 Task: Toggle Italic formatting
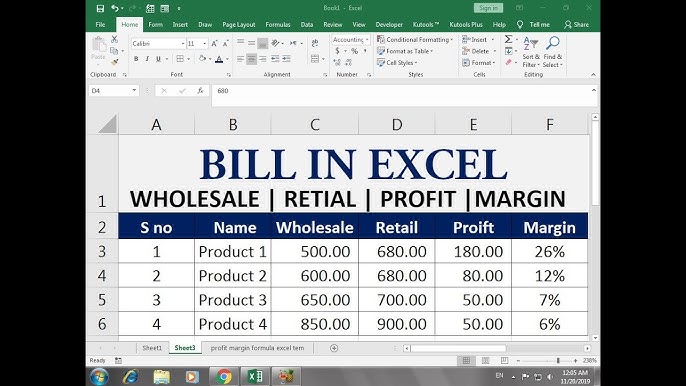click(x=147, y=59)
